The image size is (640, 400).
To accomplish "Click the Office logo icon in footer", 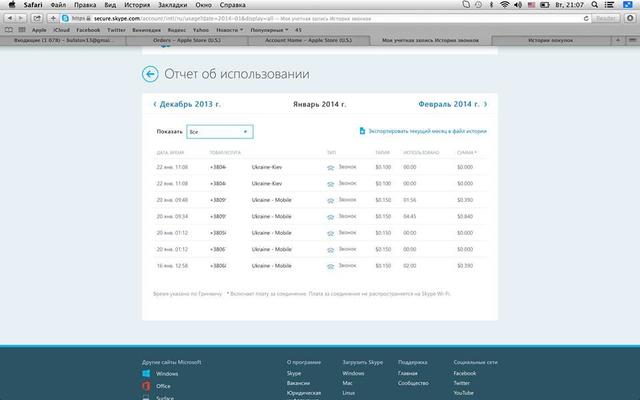I will 146,385.
